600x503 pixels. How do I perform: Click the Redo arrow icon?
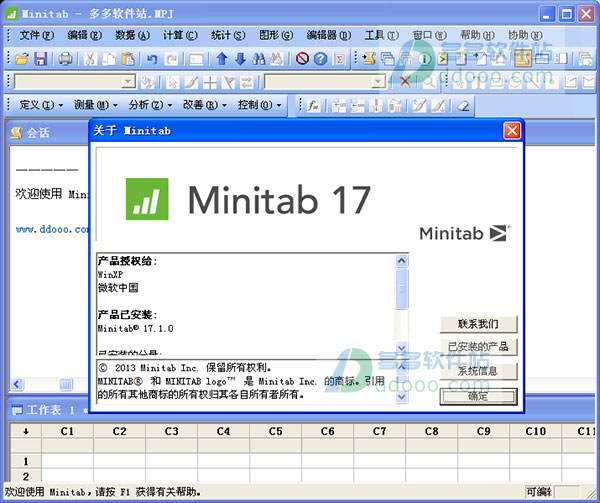(171, 59)
